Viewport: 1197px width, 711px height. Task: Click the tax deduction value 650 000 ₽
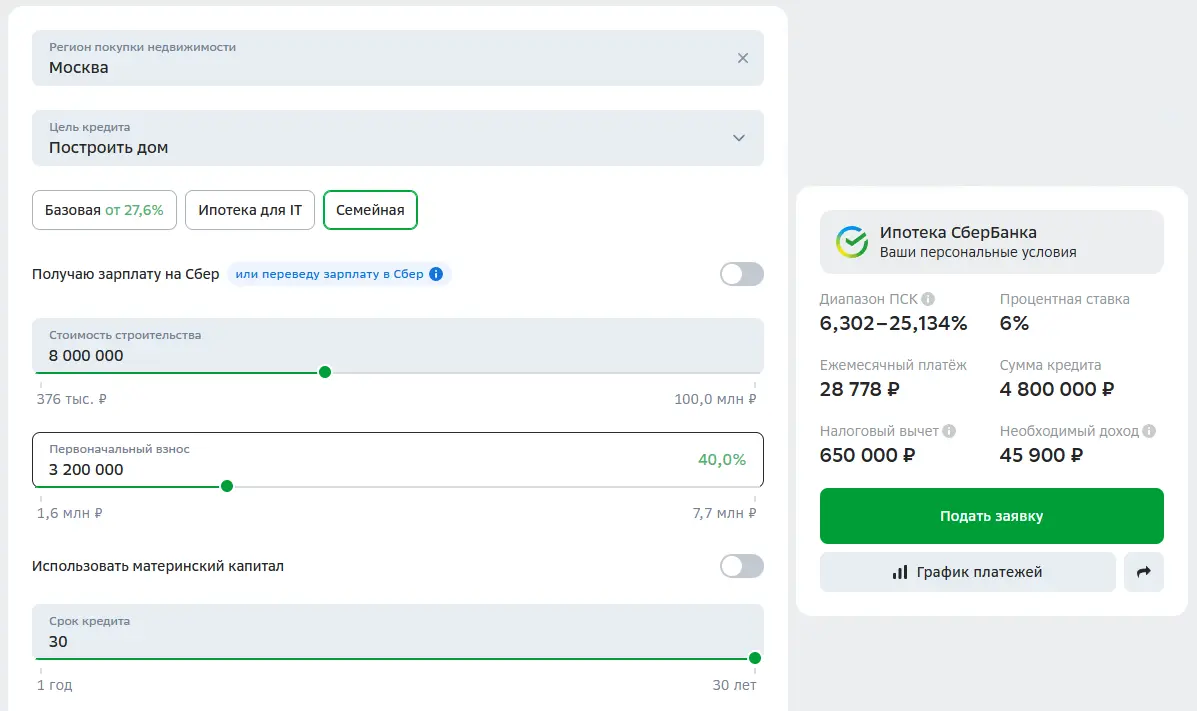pos(867,455)
